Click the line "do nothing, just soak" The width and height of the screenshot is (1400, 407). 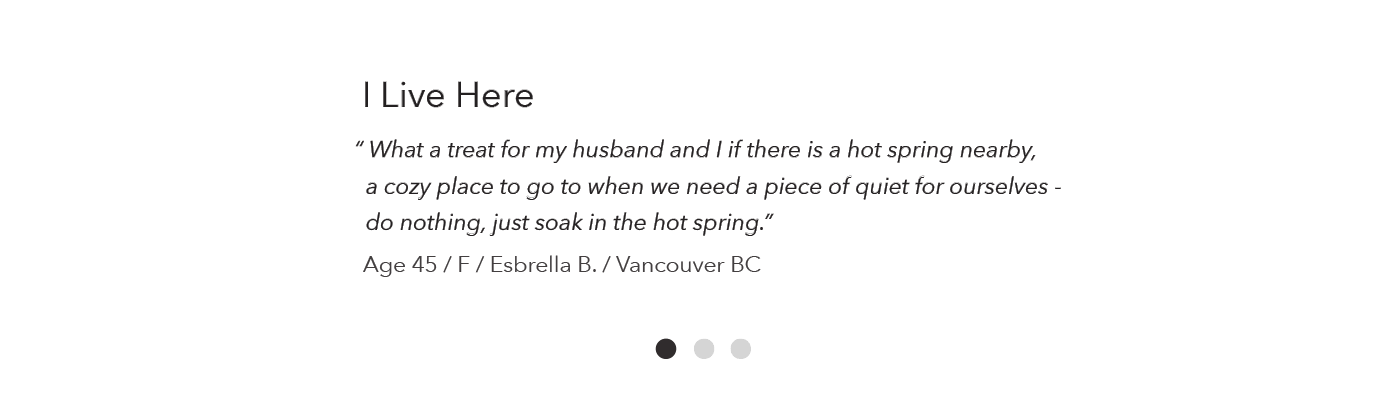click(x=565, y=223)
